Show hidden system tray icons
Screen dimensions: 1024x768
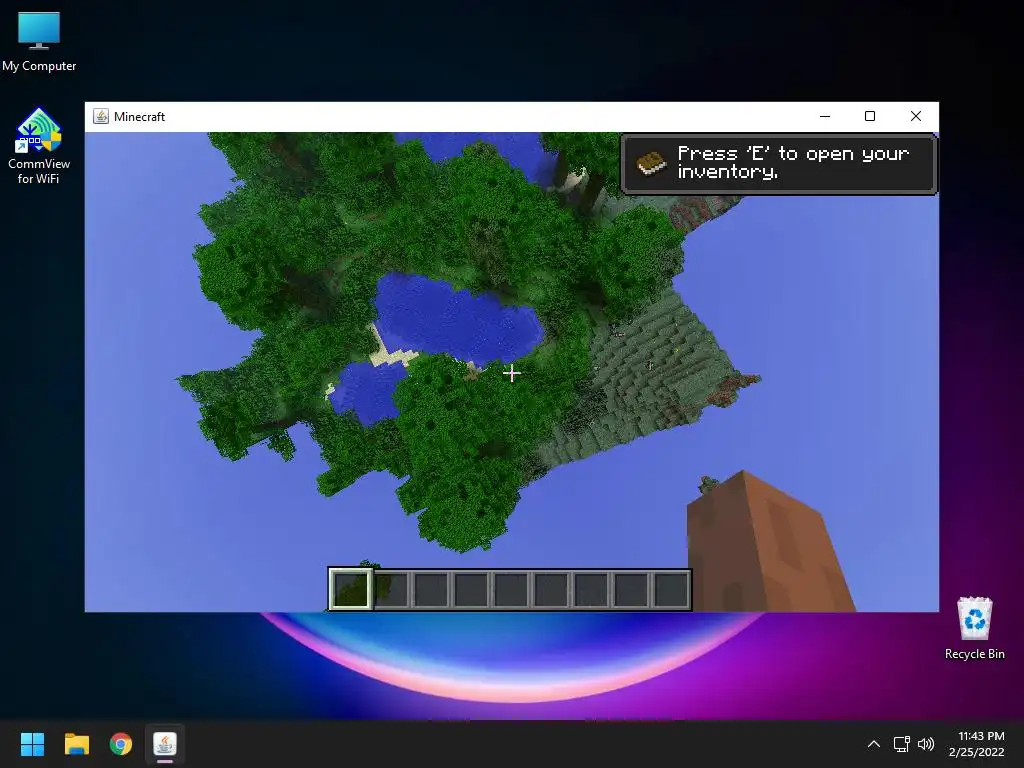[874, 744]
